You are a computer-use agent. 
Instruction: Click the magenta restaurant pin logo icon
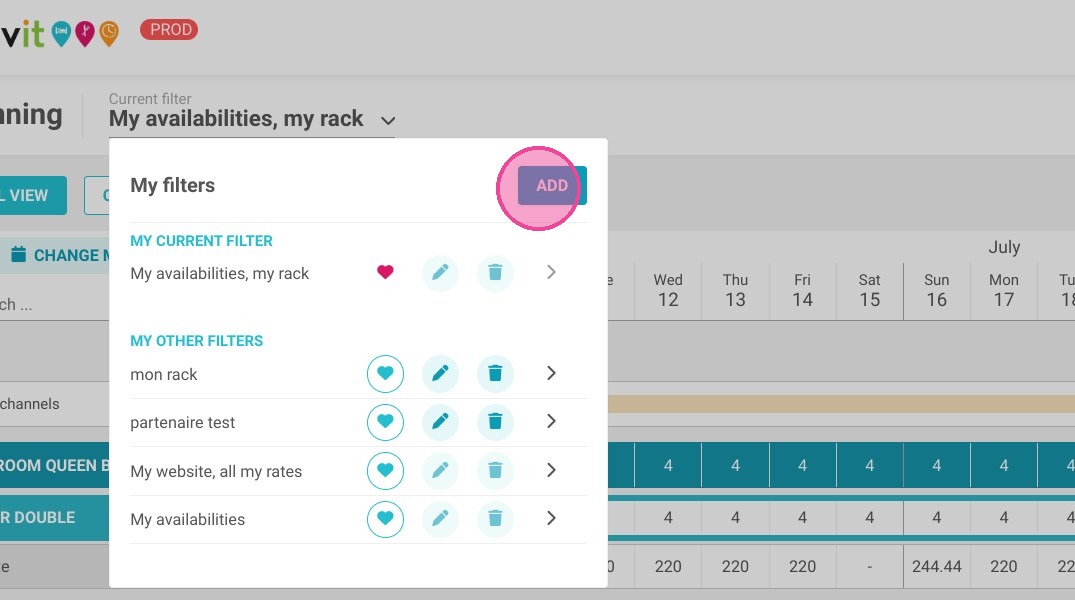[x=85, y=33]
